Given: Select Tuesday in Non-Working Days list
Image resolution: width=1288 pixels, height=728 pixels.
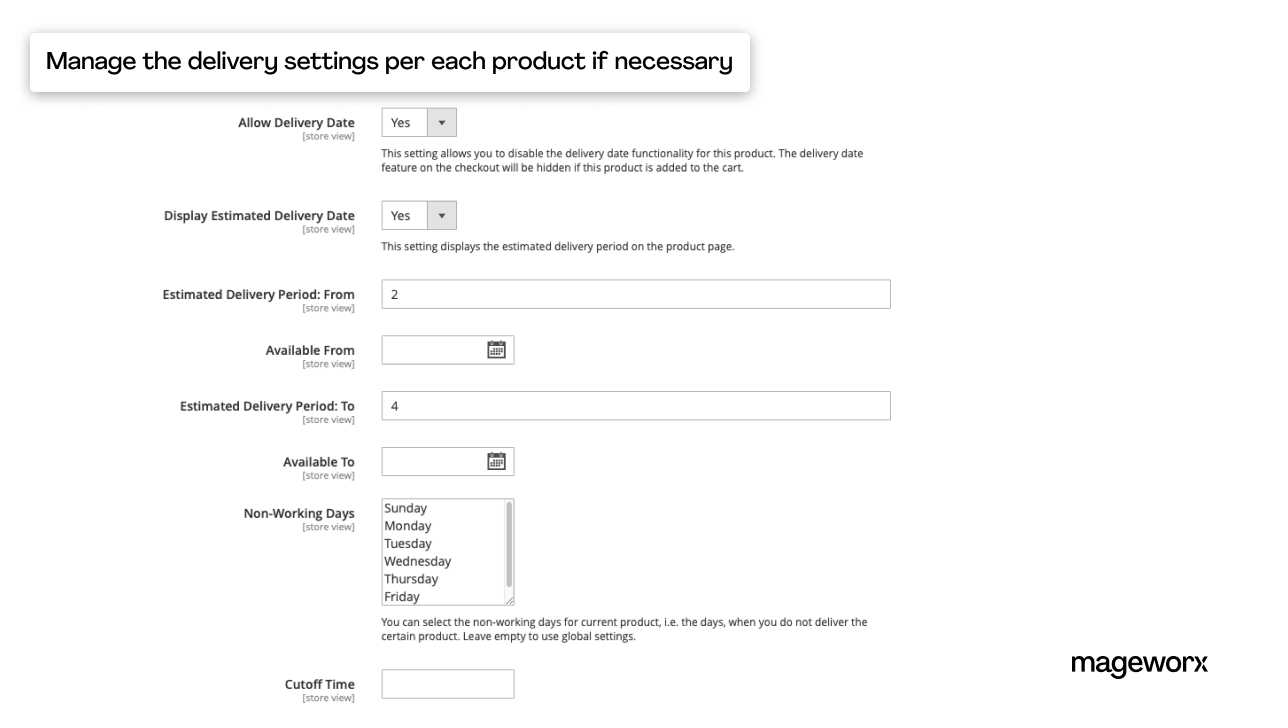Looking at the screenshot, I should point(408,544).
